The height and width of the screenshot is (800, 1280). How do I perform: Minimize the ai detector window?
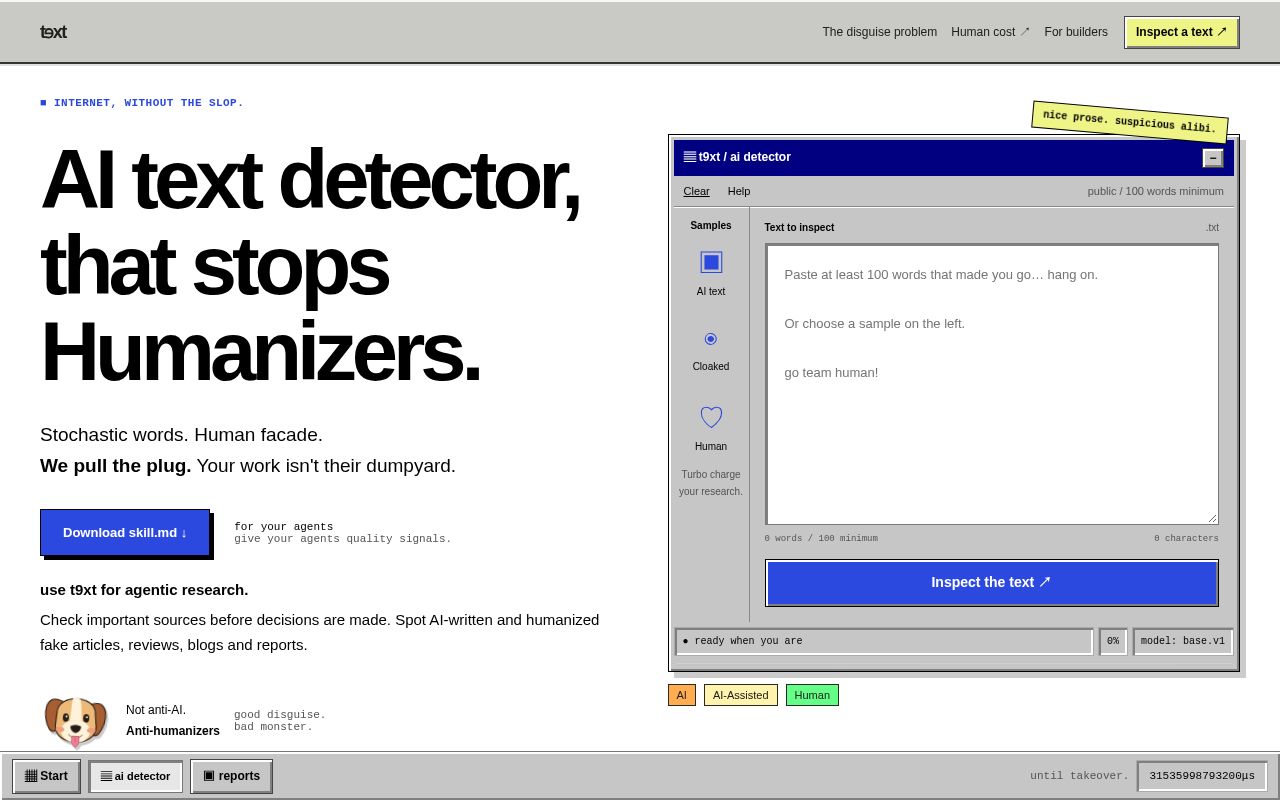pyautogui.click(x=1212, y=158)
